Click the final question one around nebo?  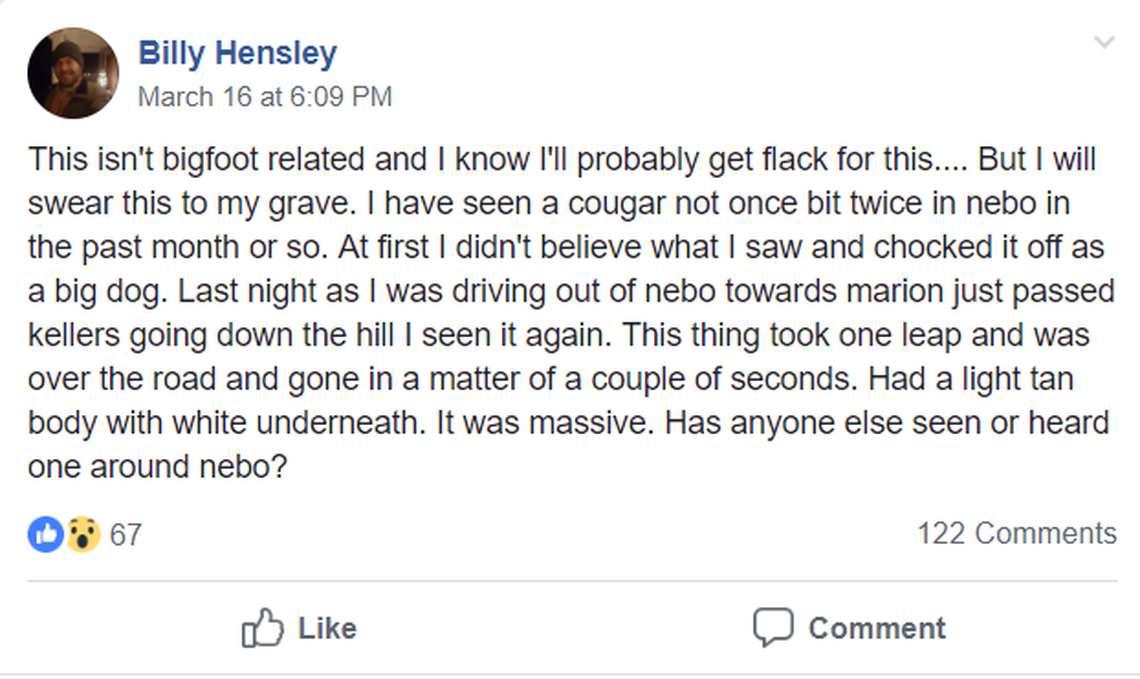click(158, 467)
